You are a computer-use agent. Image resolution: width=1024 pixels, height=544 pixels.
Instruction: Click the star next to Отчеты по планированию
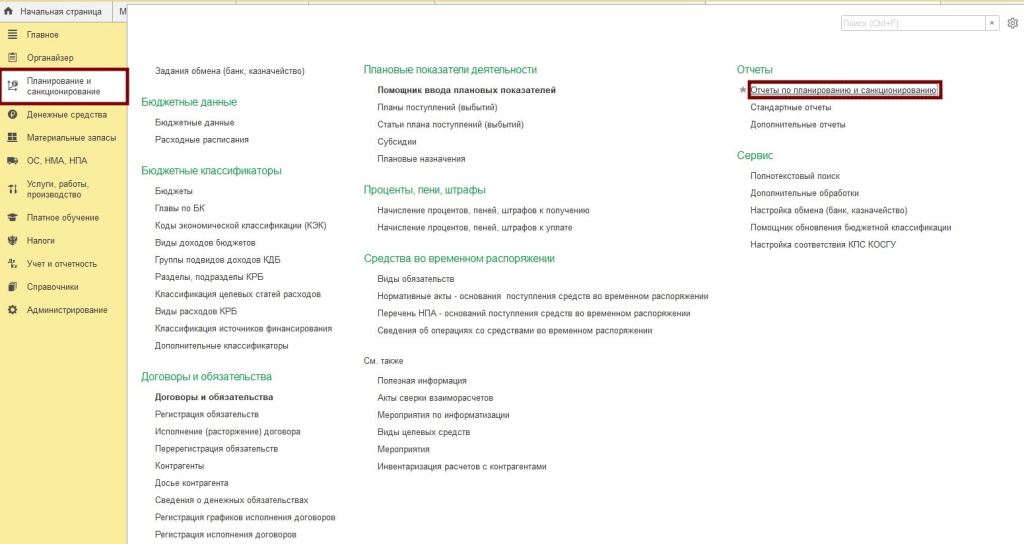(x=742, y=90)
